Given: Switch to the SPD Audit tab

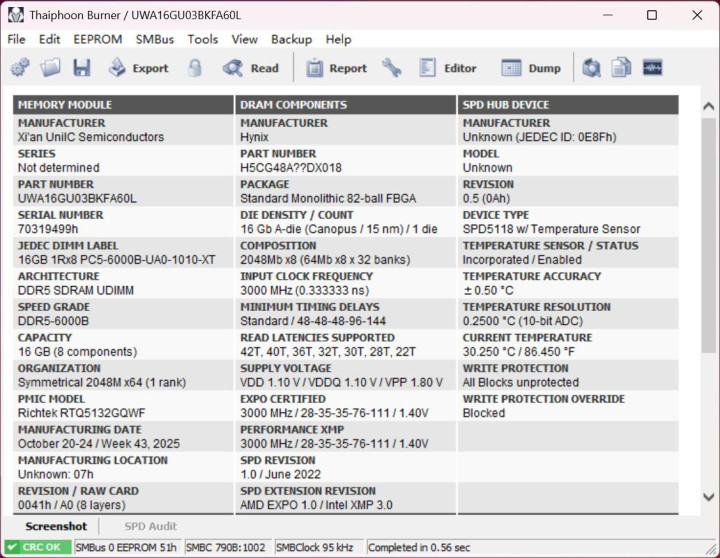Looking at the screenshot, I should click(150, 526).
